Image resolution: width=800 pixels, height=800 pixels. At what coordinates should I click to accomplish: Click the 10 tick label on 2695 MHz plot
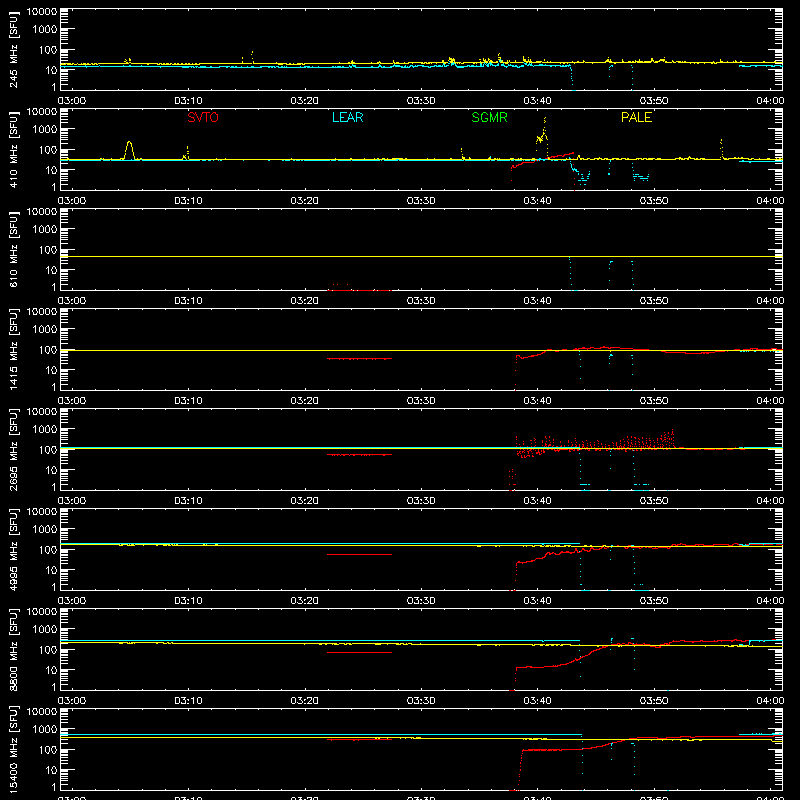point(51,470)
